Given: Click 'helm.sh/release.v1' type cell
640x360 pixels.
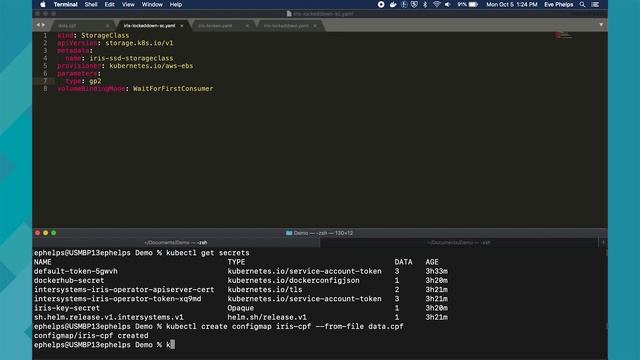Looking at the screenshot, I should [x=267, y=317].
